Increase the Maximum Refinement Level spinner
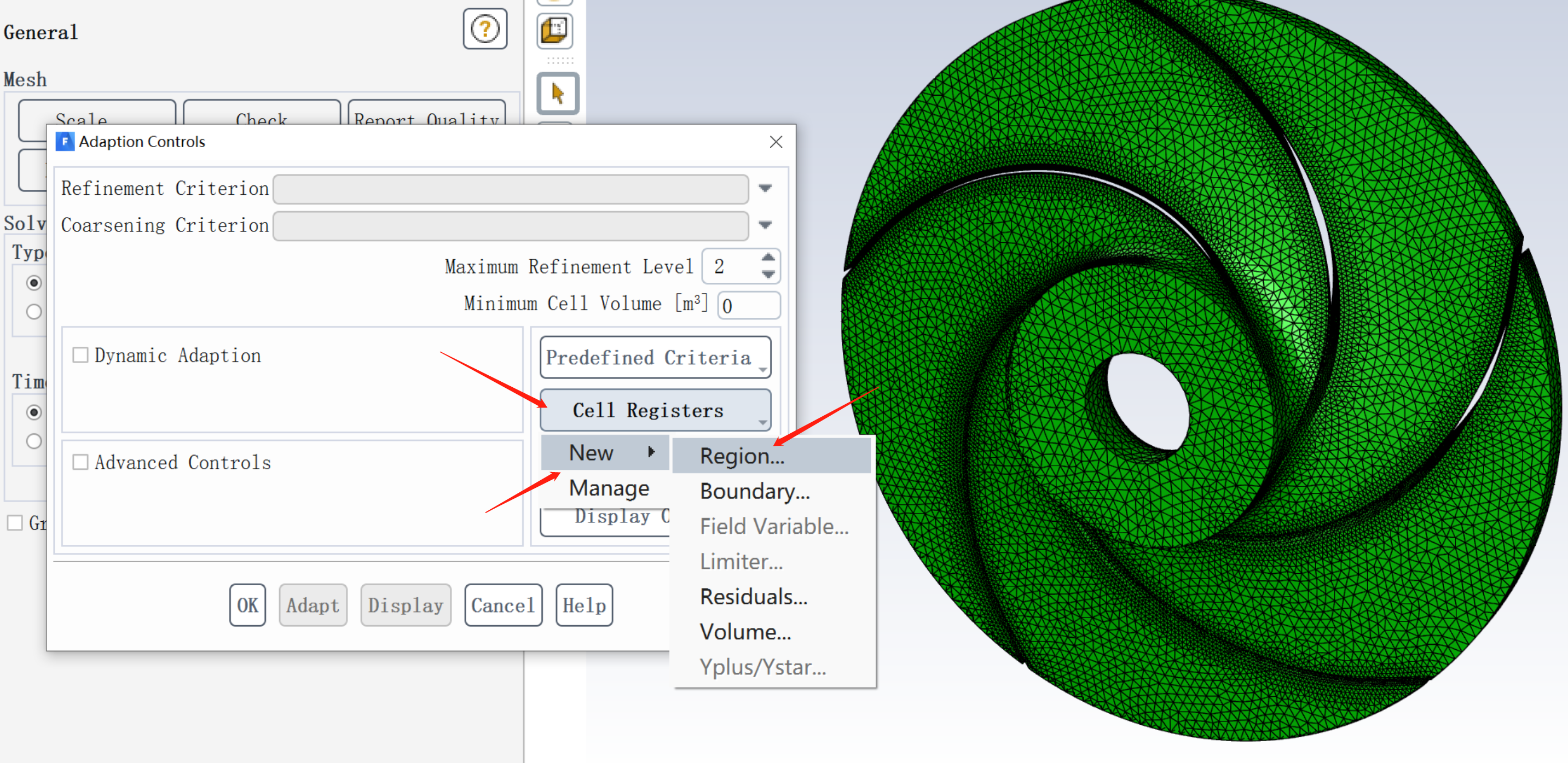Screen dimensions: 1568x763 768,258
